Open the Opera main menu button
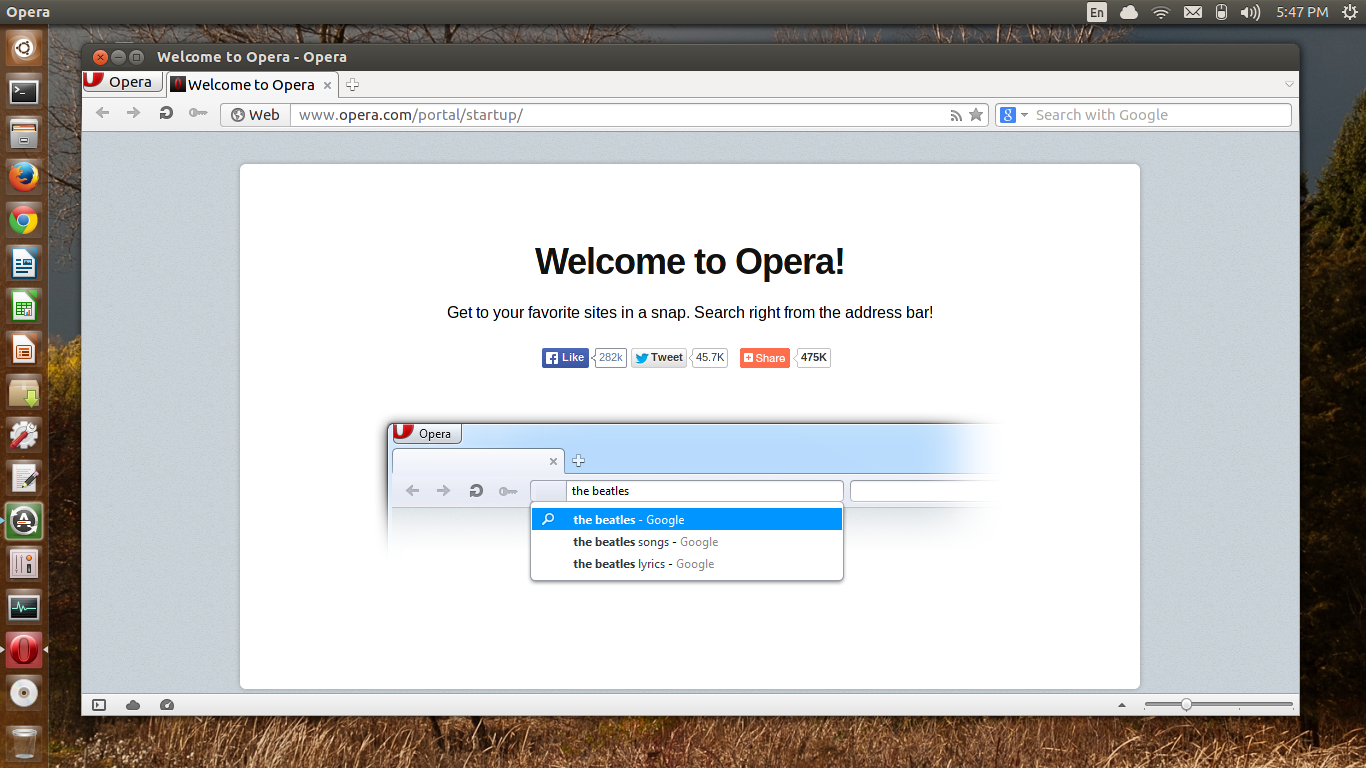This screenshot has width=1366, height=768. click(x=122, y=82)
